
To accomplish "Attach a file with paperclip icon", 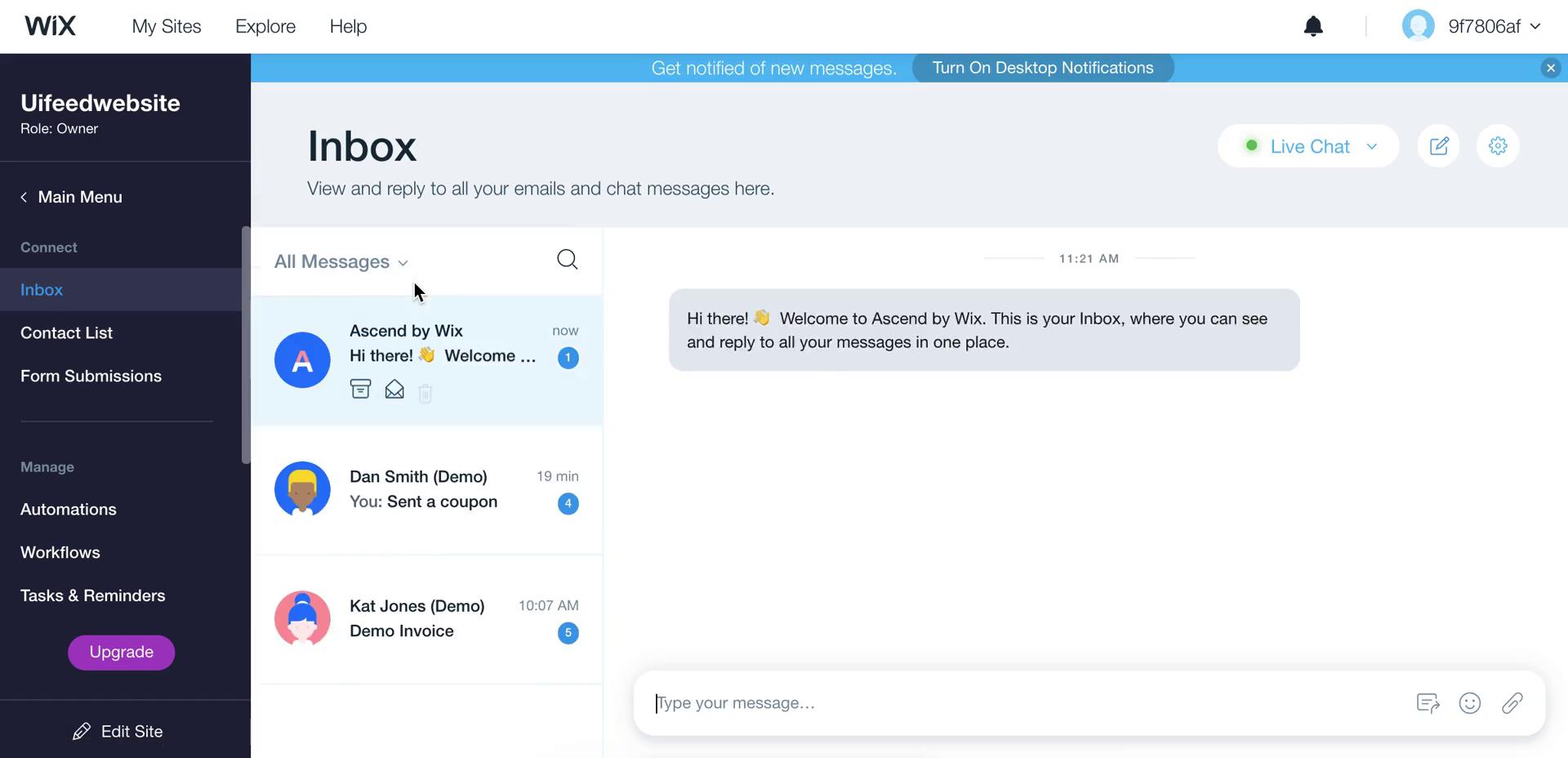I will tap(1512, 703).
